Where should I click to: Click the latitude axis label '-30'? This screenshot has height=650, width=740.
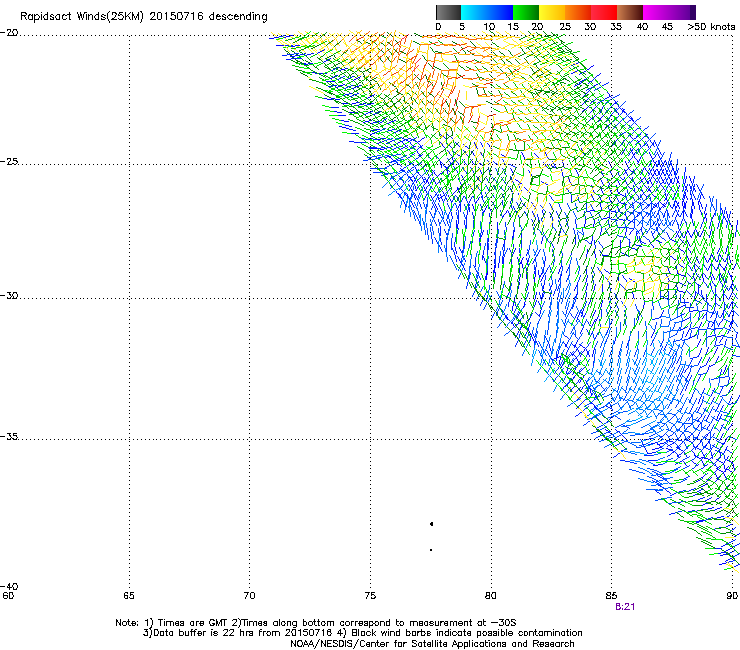point(9,295)
